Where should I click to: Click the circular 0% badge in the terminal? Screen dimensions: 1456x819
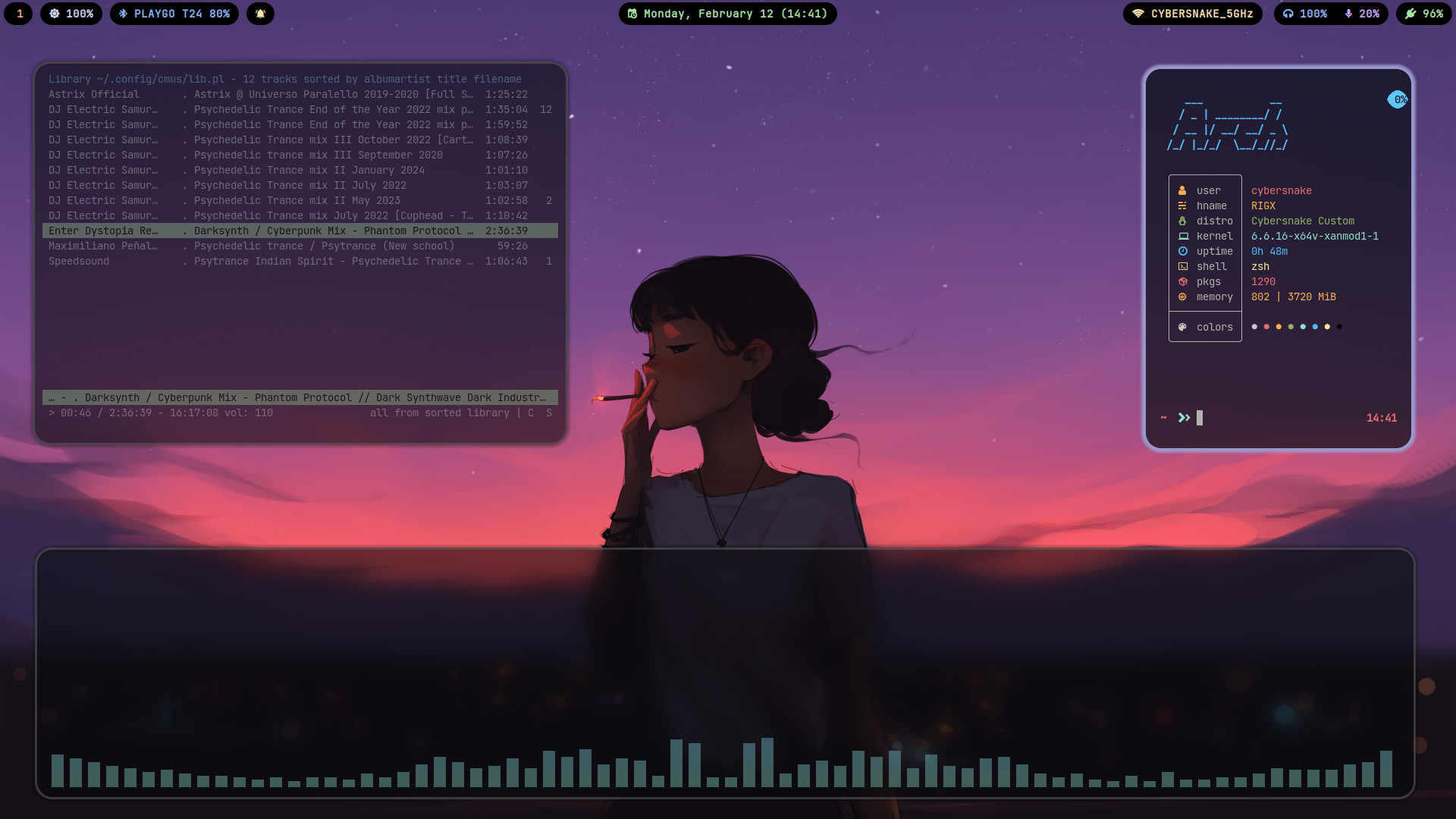1398,99
